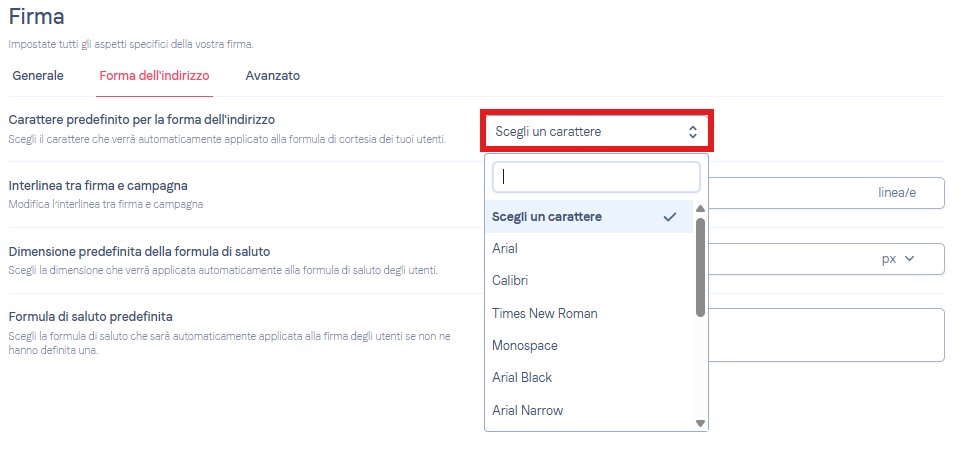The image size is (963, 451).
Task: Collapse the Scegli un carattere dropdown
Action: click(596, 131)
